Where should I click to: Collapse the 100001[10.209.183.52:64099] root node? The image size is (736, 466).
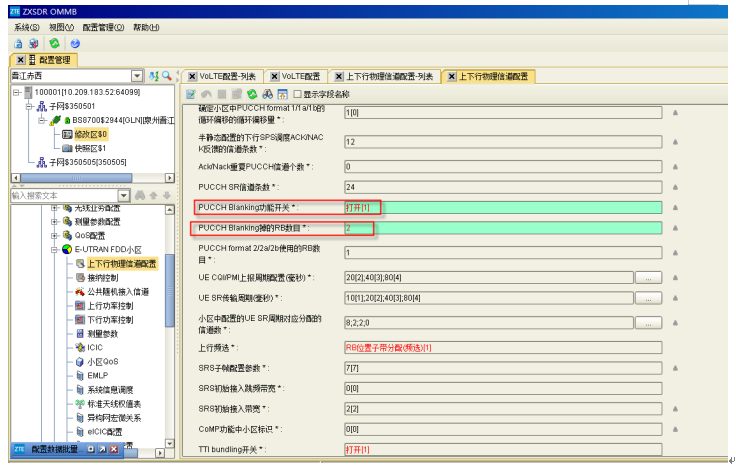(17, 92)
